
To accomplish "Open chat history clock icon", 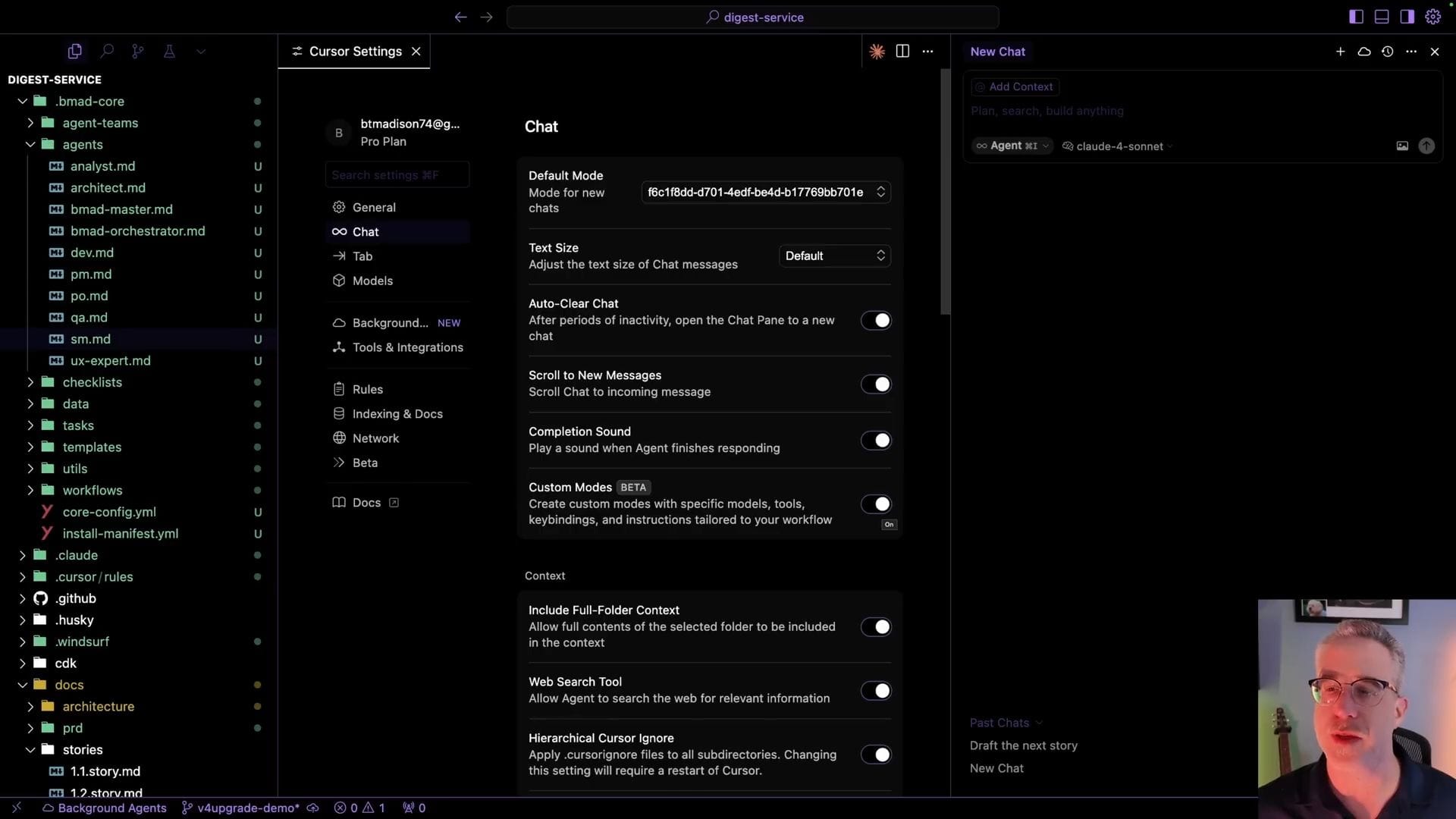I will coord(1387,52).
